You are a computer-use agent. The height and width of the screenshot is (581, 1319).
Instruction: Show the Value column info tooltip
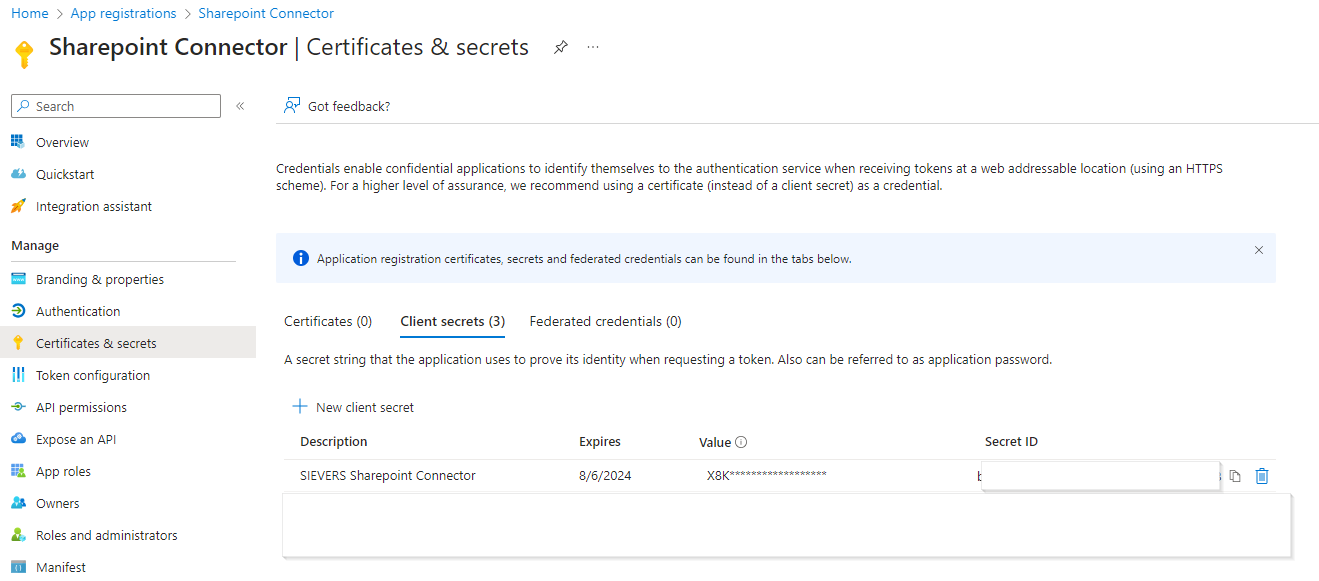[x=739, y=440]
